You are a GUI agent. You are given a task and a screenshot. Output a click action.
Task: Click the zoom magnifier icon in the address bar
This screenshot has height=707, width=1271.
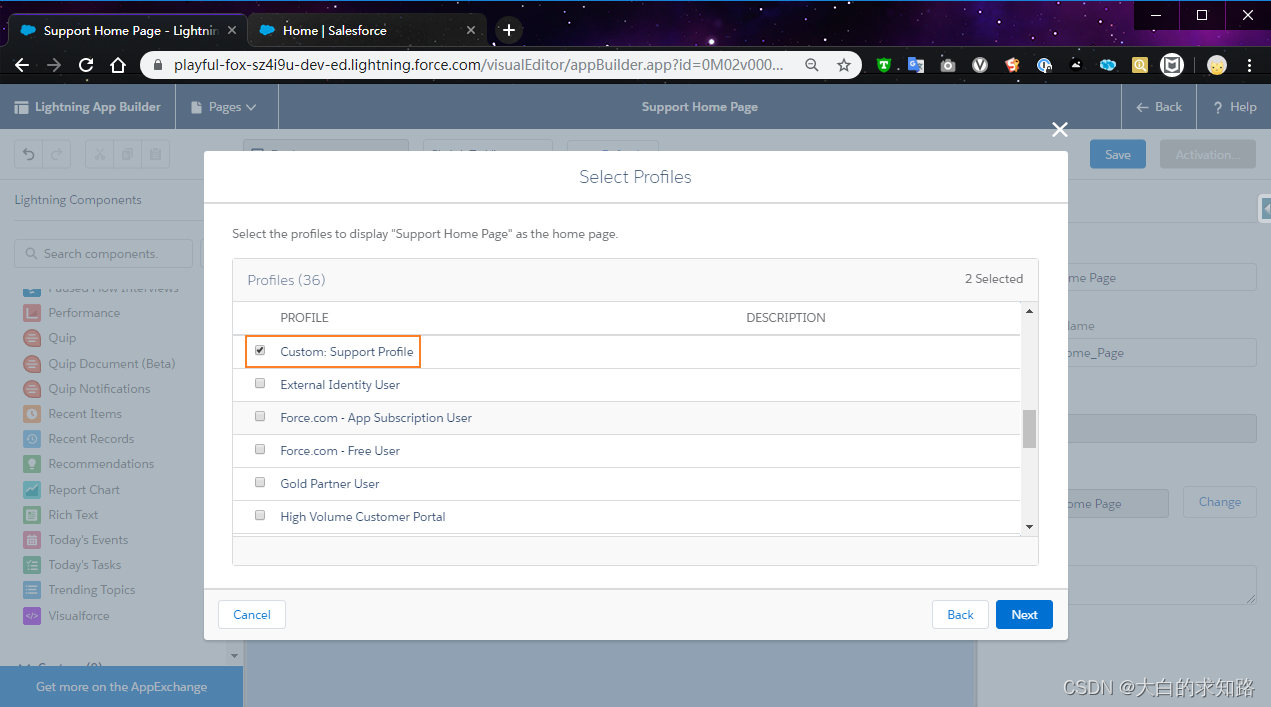click(x=812, y=65)
